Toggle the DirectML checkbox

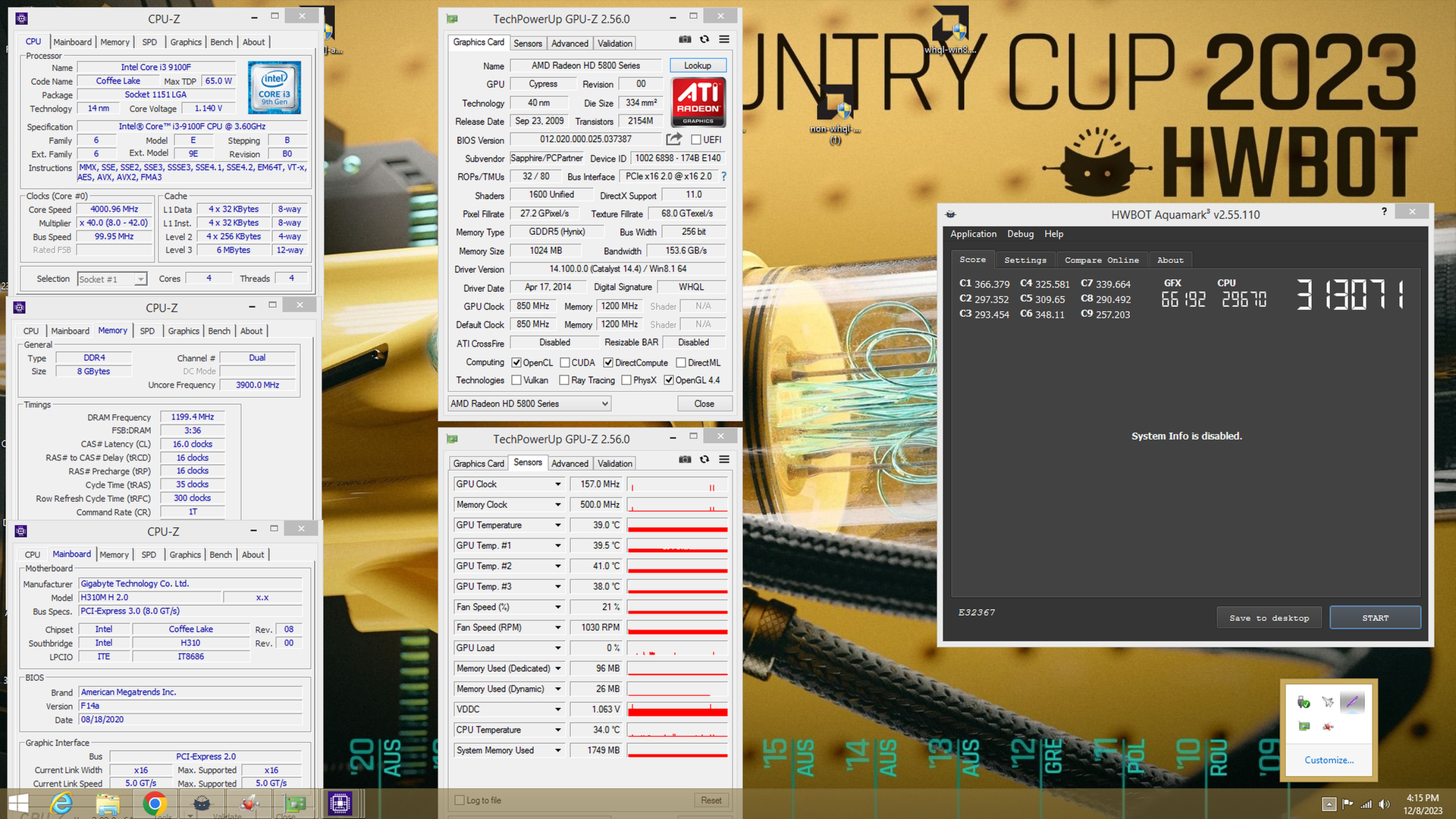click(681, 362)
